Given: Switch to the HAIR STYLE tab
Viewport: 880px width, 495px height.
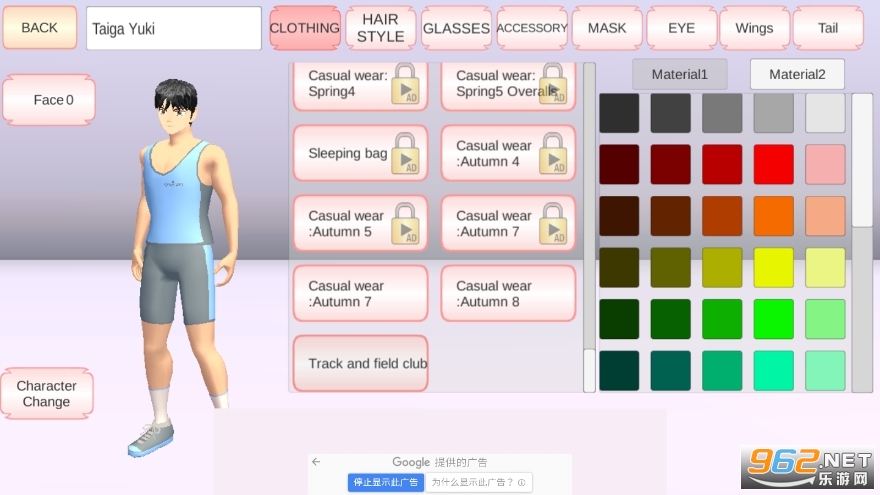Looking at the screenshot, I should tap(380, 28).
